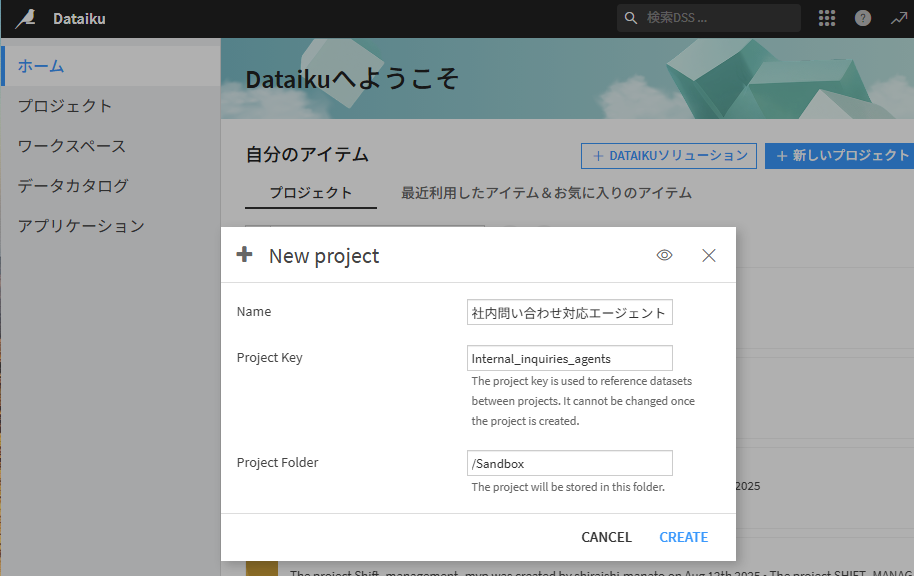Click the Dataiku bird logo
Viewport: 914px width, 576px height.
point(25,18)
